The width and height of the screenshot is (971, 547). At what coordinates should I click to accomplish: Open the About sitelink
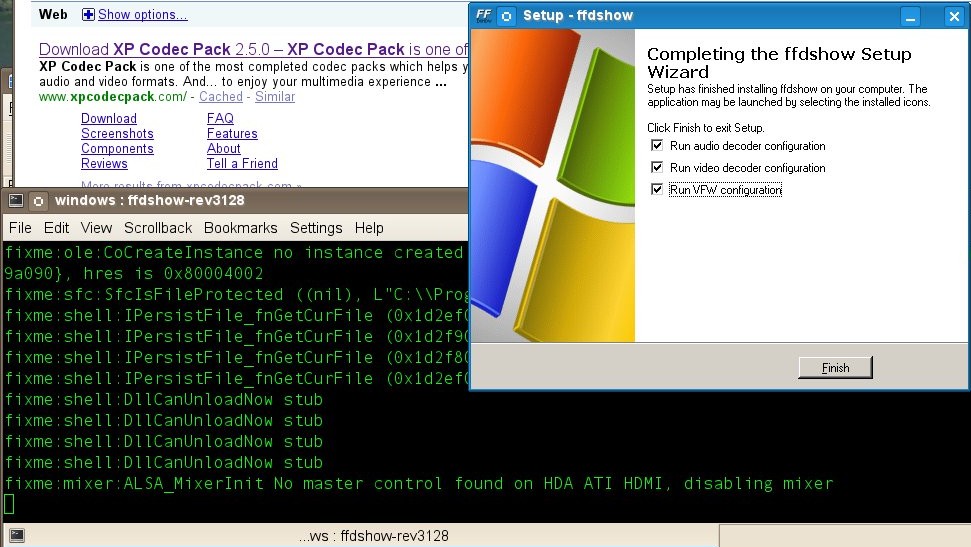pos(224,149)
